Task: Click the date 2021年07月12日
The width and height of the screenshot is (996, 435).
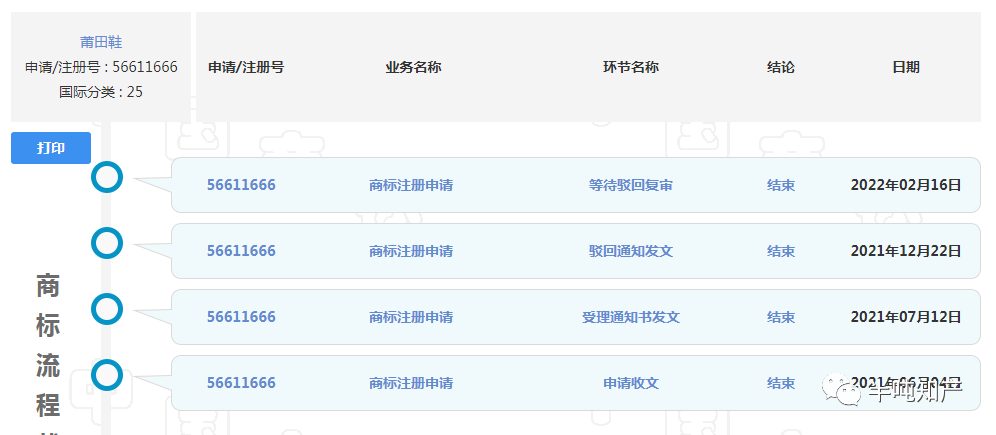Action: pyautogui.click(x=905, y=317)
